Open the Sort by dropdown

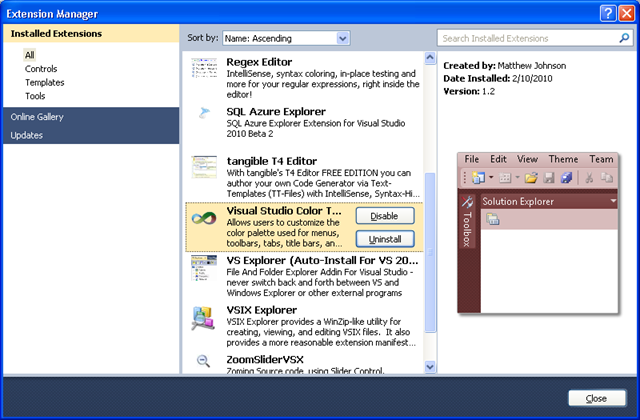click(287, 38)
